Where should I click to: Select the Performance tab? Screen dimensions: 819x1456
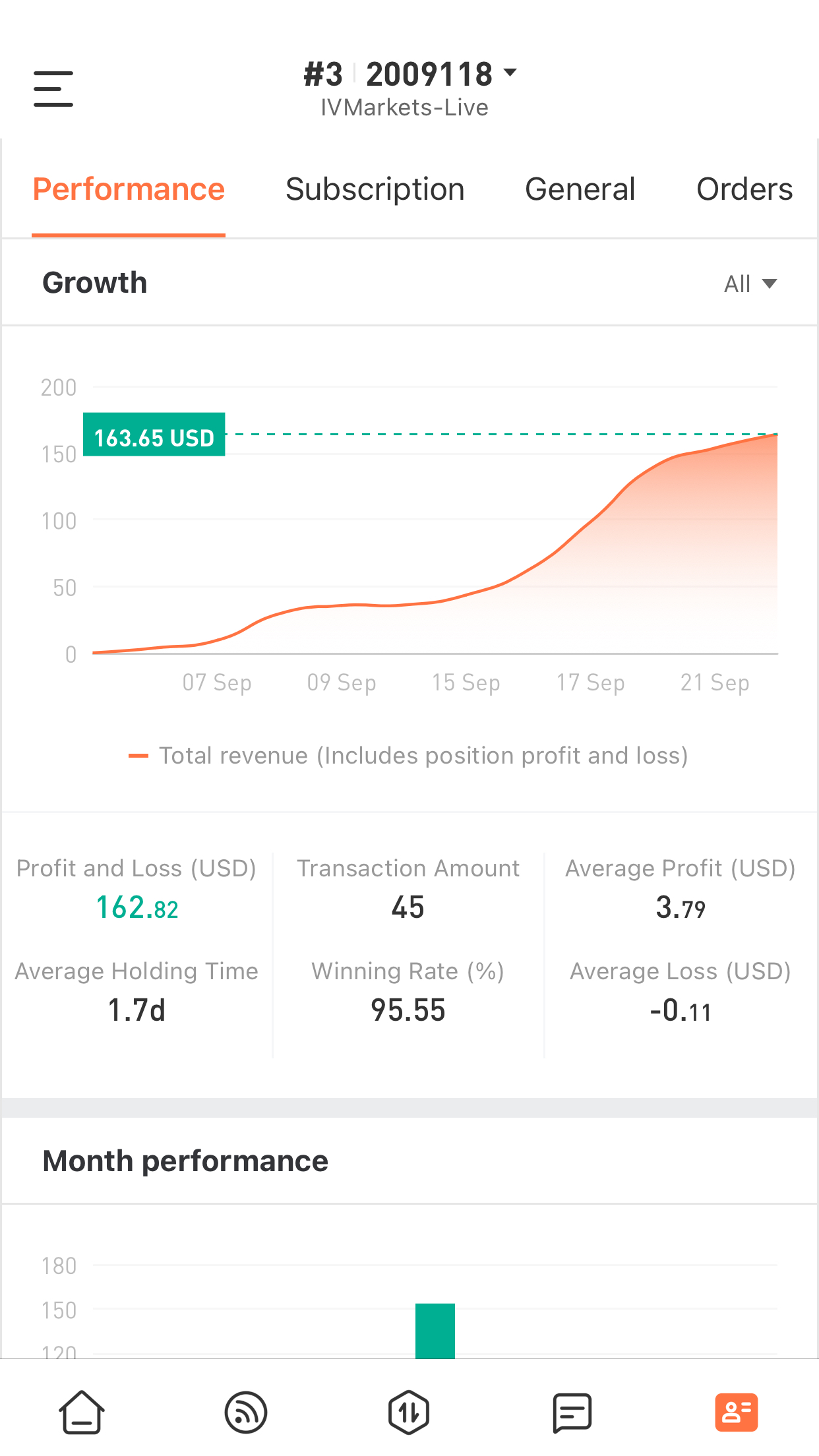click(129, 189)
